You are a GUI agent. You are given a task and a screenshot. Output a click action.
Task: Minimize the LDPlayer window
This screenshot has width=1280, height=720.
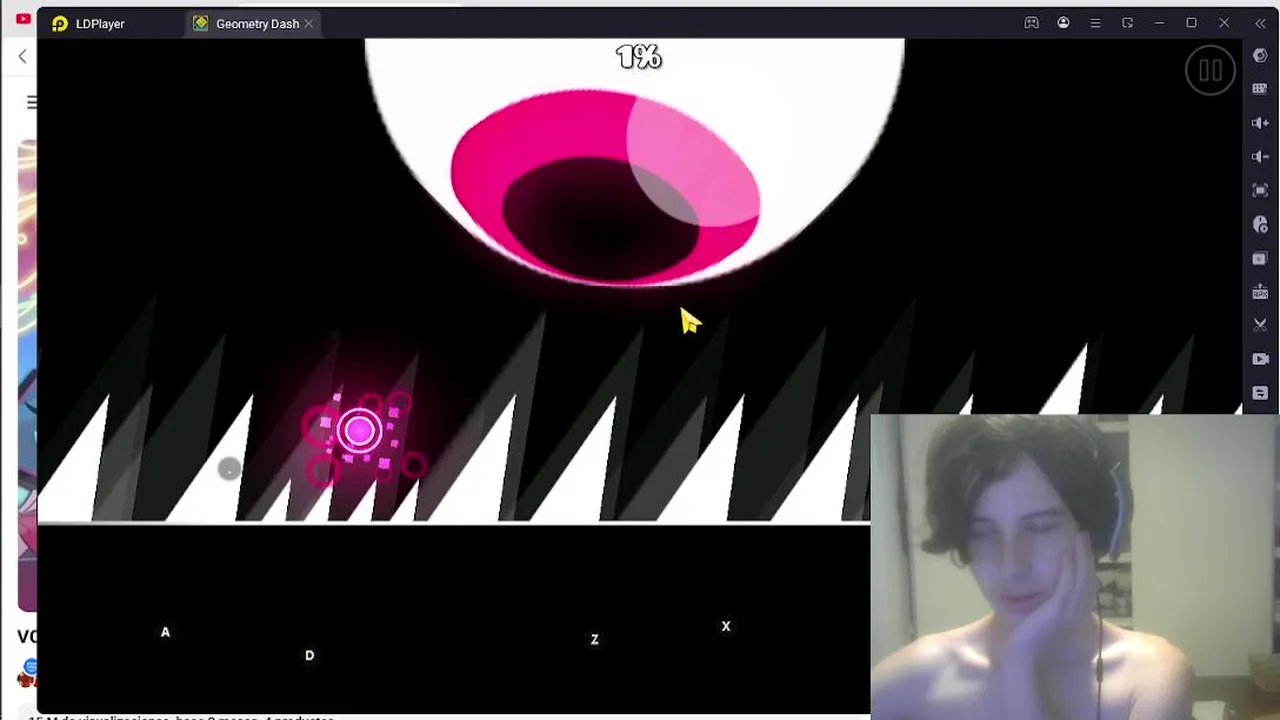(1159, 23)
